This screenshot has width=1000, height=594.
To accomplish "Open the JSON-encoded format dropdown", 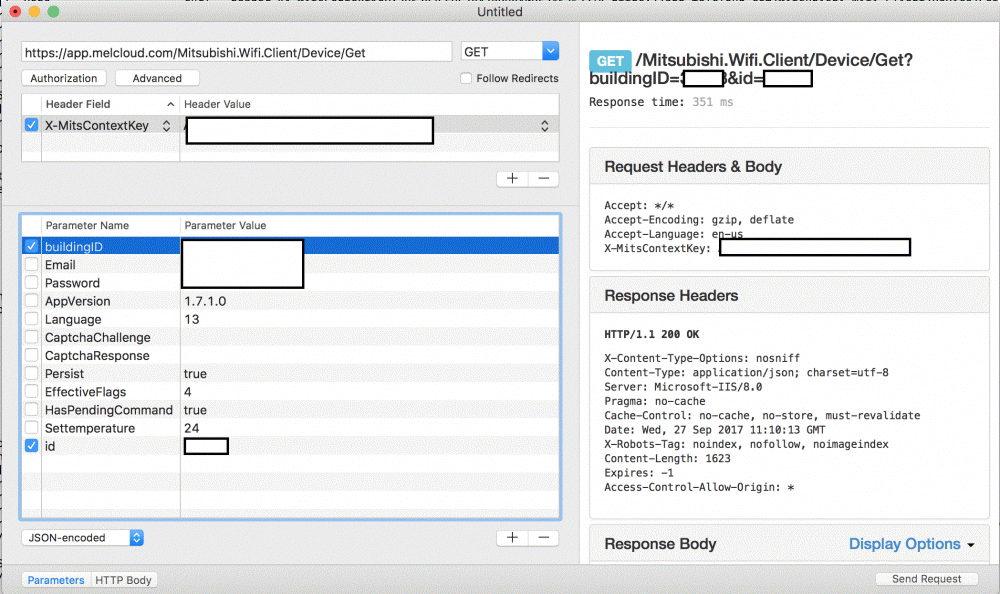I will [82, 538].
